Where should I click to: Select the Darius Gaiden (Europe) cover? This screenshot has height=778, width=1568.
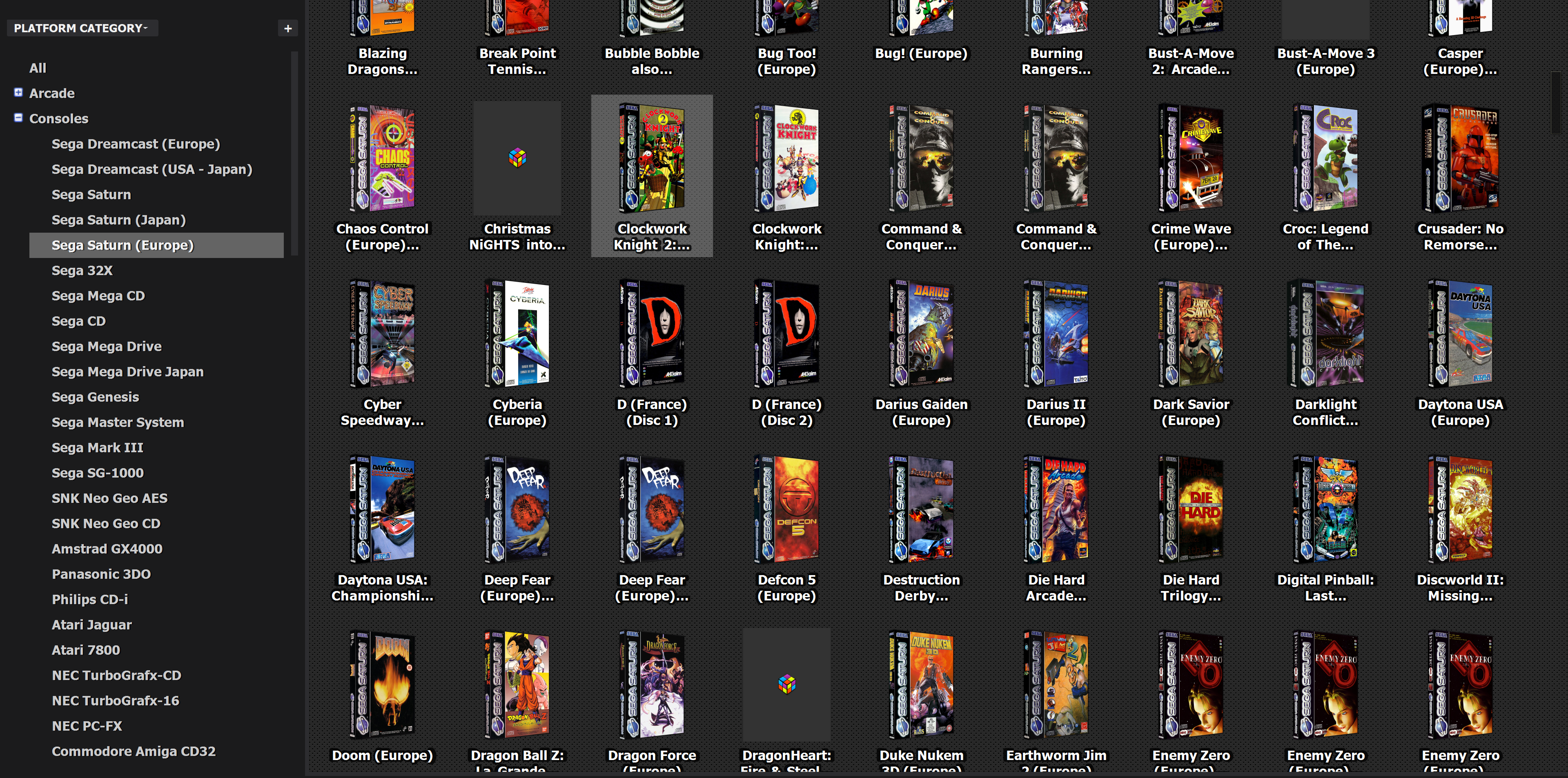pyautogui.click(x=922, y=333)
